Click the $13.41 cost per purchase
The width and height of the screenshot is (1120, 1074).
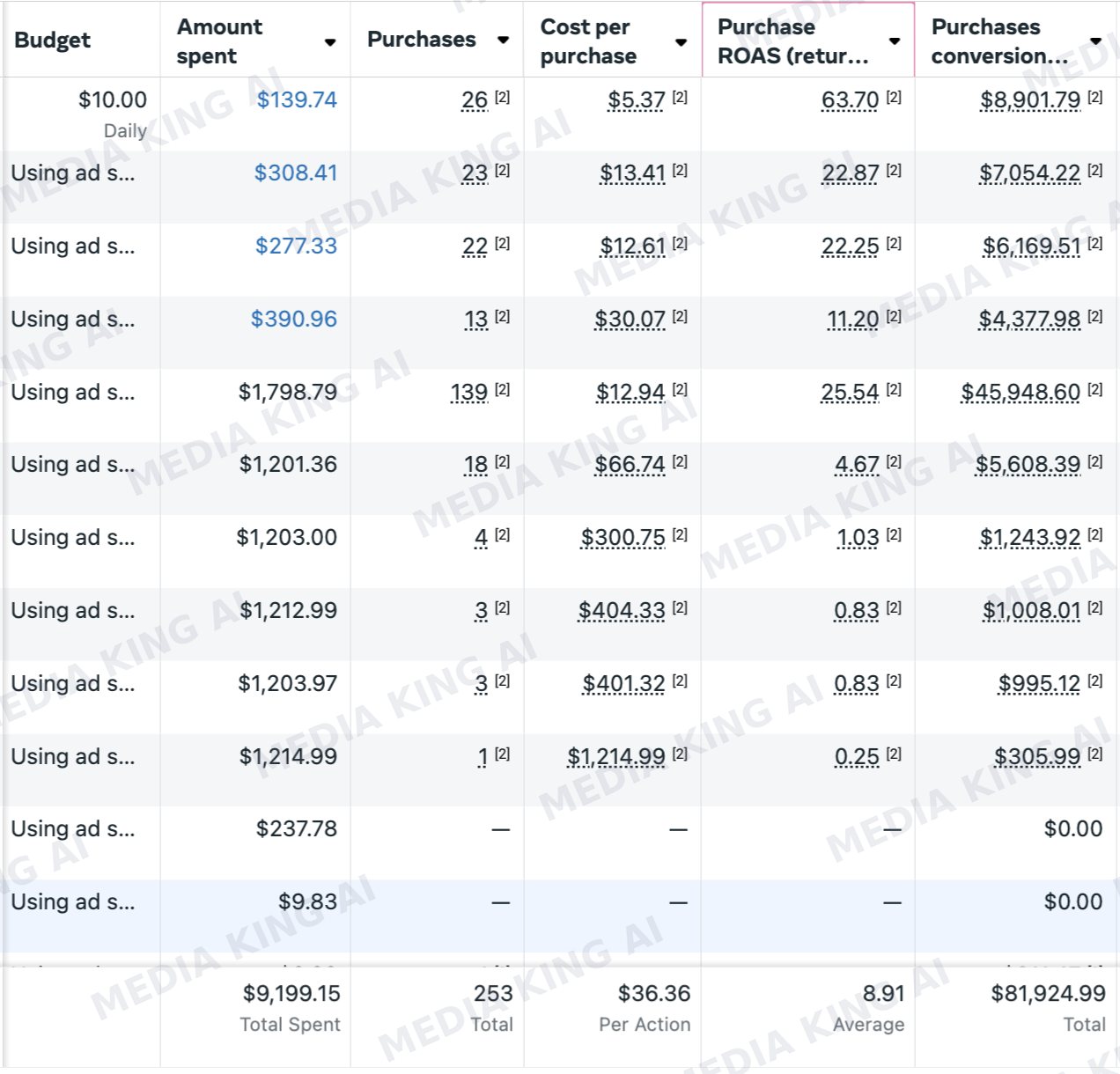pyautogui.click(x=632, y=173)
